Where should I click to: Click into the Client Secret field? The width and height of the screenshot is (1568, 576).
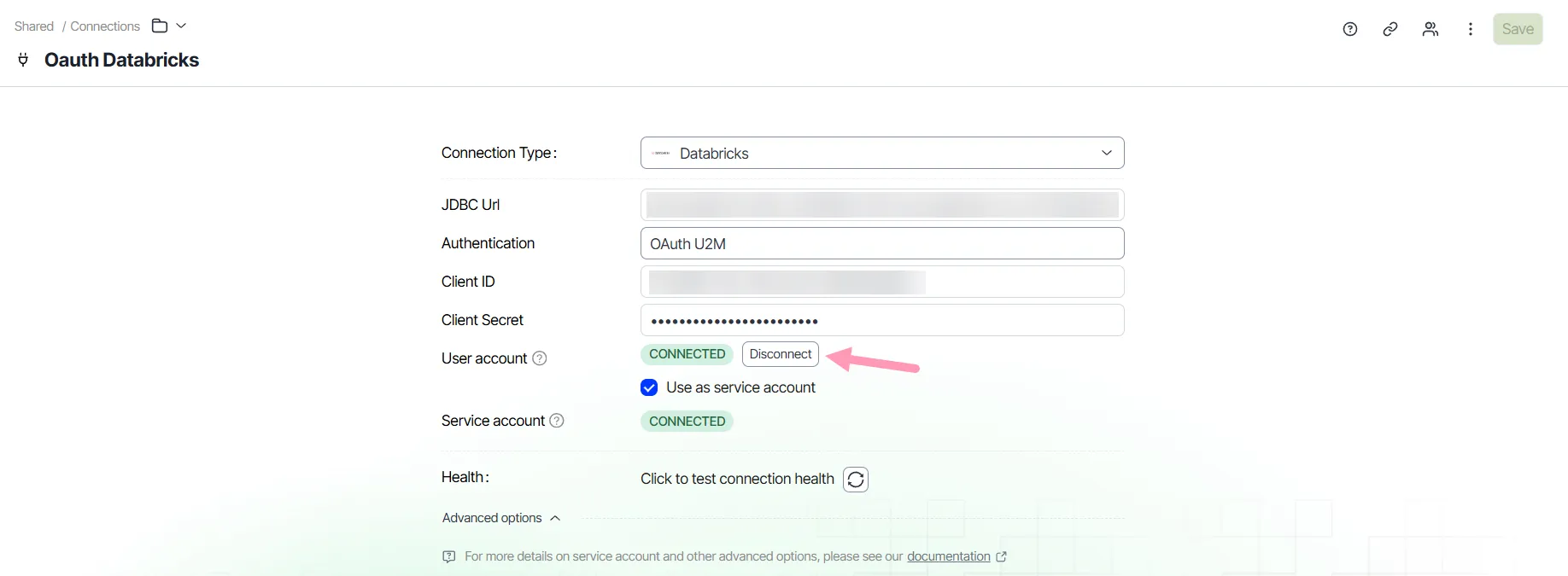[x=882, y=320]
